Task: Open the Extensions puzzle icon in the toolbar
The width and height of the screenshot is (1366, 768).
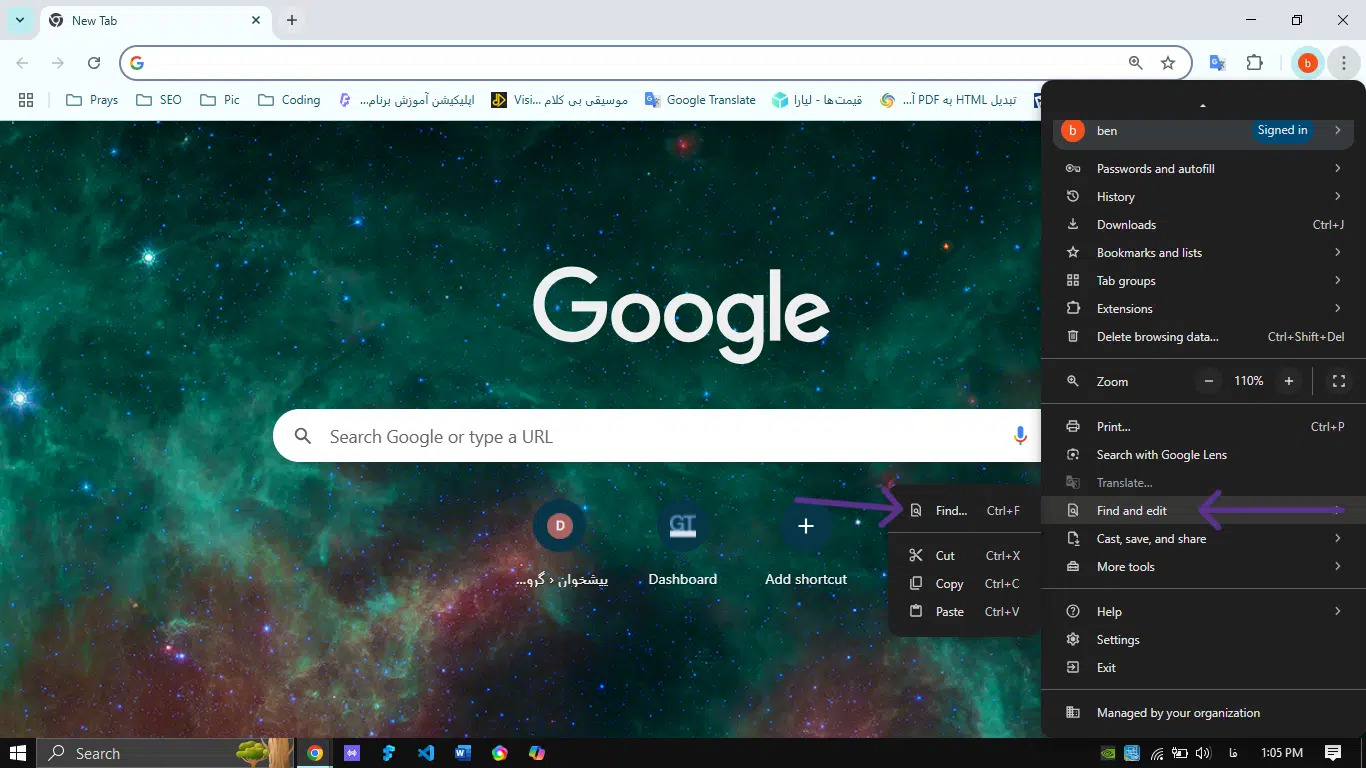Action: pyautogui.click(x=1254, y=63)
